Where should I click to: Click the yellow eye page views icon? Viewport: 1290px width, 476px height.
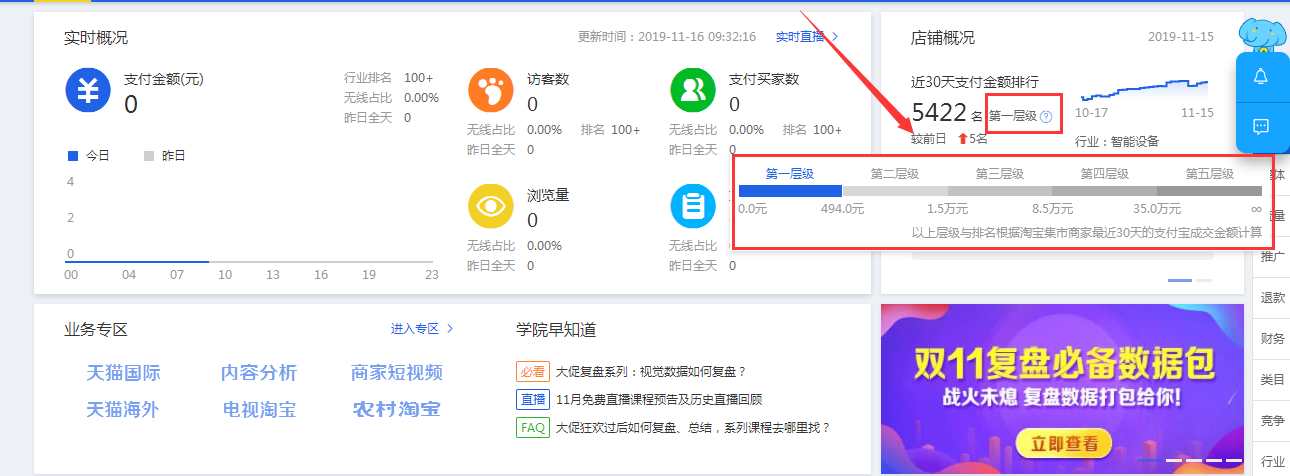pos(490,206)
